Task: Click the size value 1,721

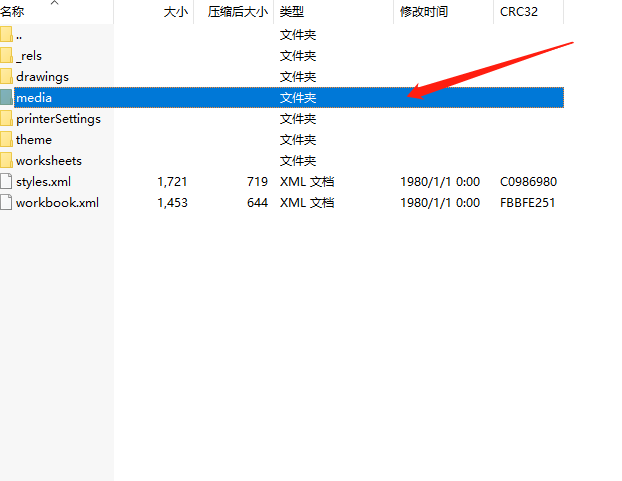Action: coord(172,182)
